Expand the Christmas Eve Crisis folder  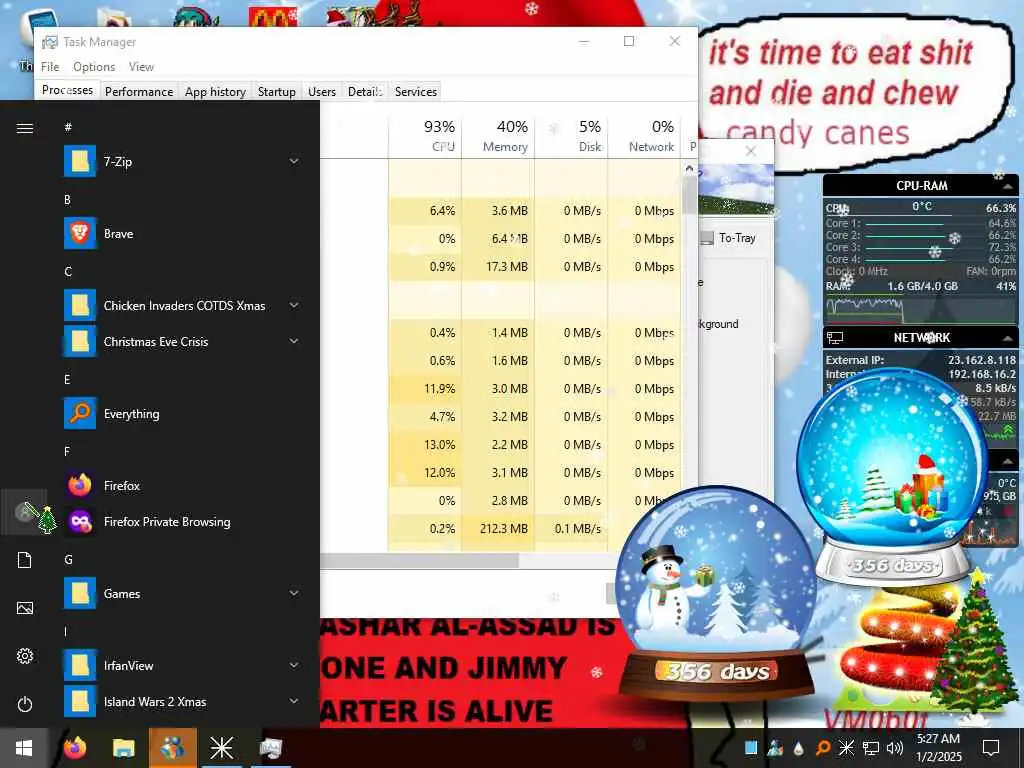tap(294, 341)
